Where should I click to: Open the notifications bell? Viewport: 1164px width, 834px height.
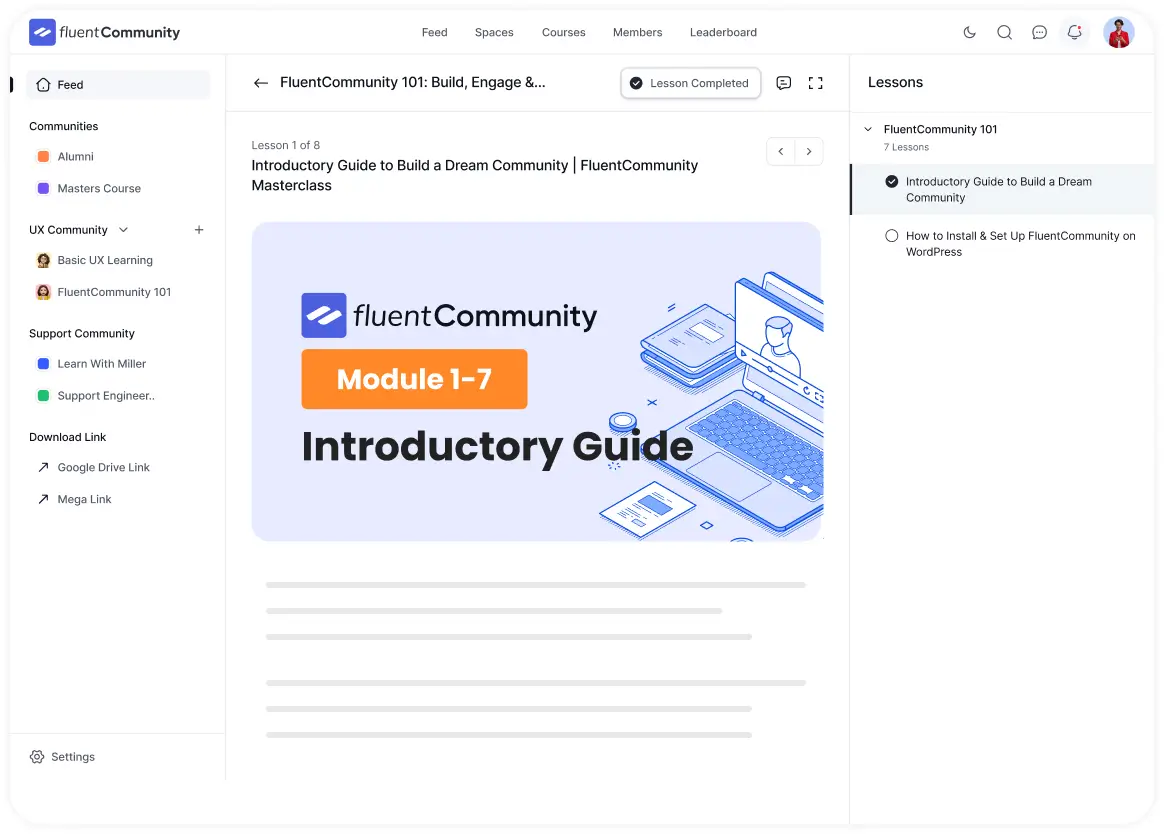pyautogui.click(x=1074, y=32)
